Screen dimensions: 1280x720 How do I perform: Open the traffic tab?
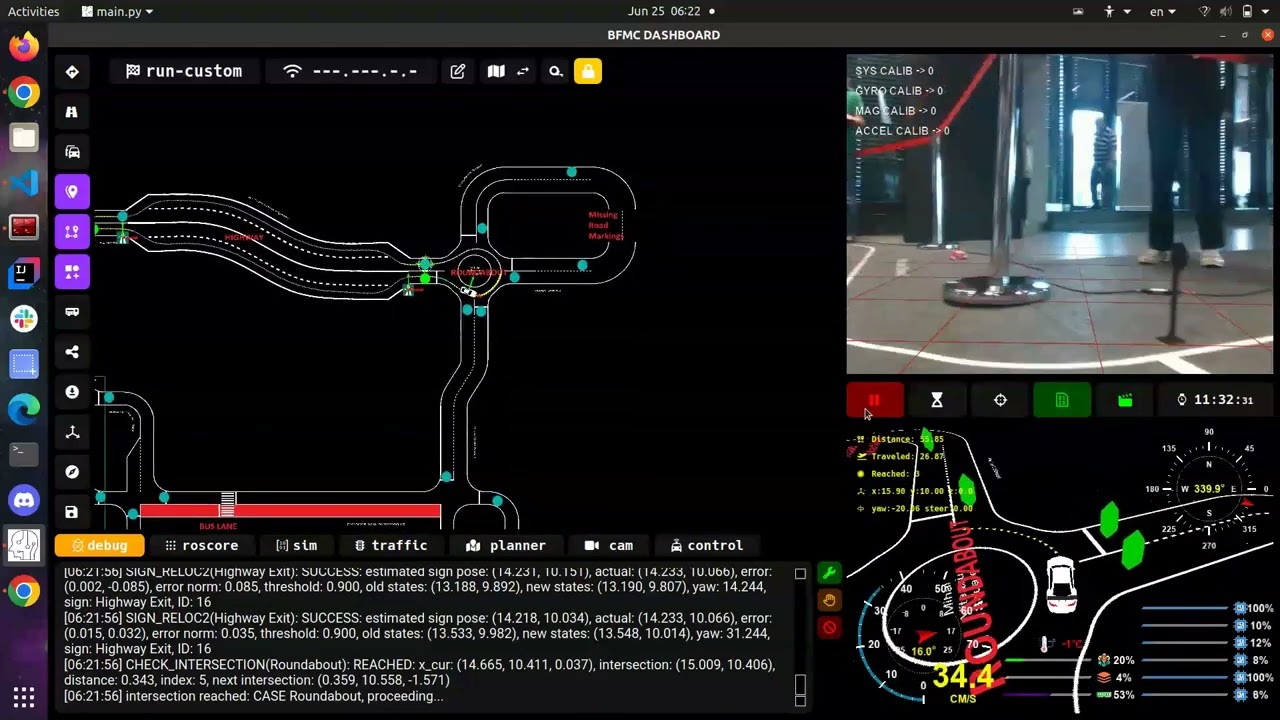391,546
